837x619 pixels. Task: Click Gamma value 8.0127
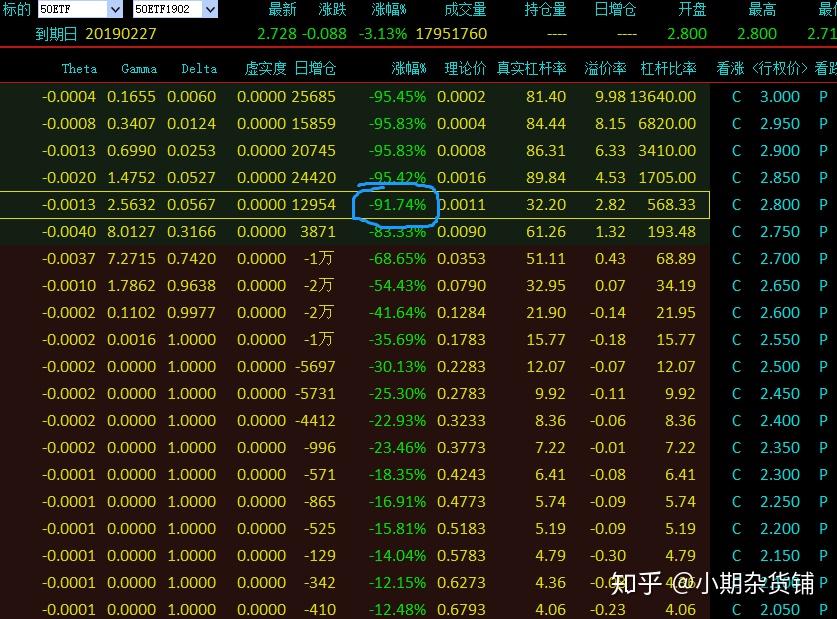(x=131, y=232)
